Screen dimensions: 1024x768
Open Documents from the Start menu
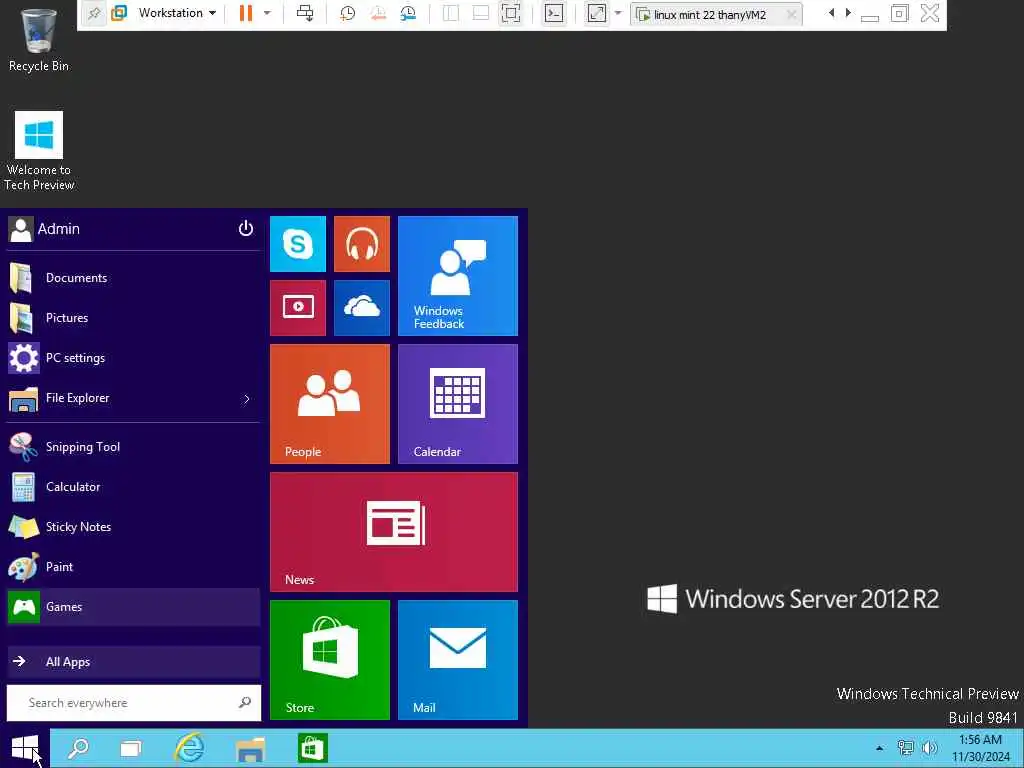(x=133, y=278)
